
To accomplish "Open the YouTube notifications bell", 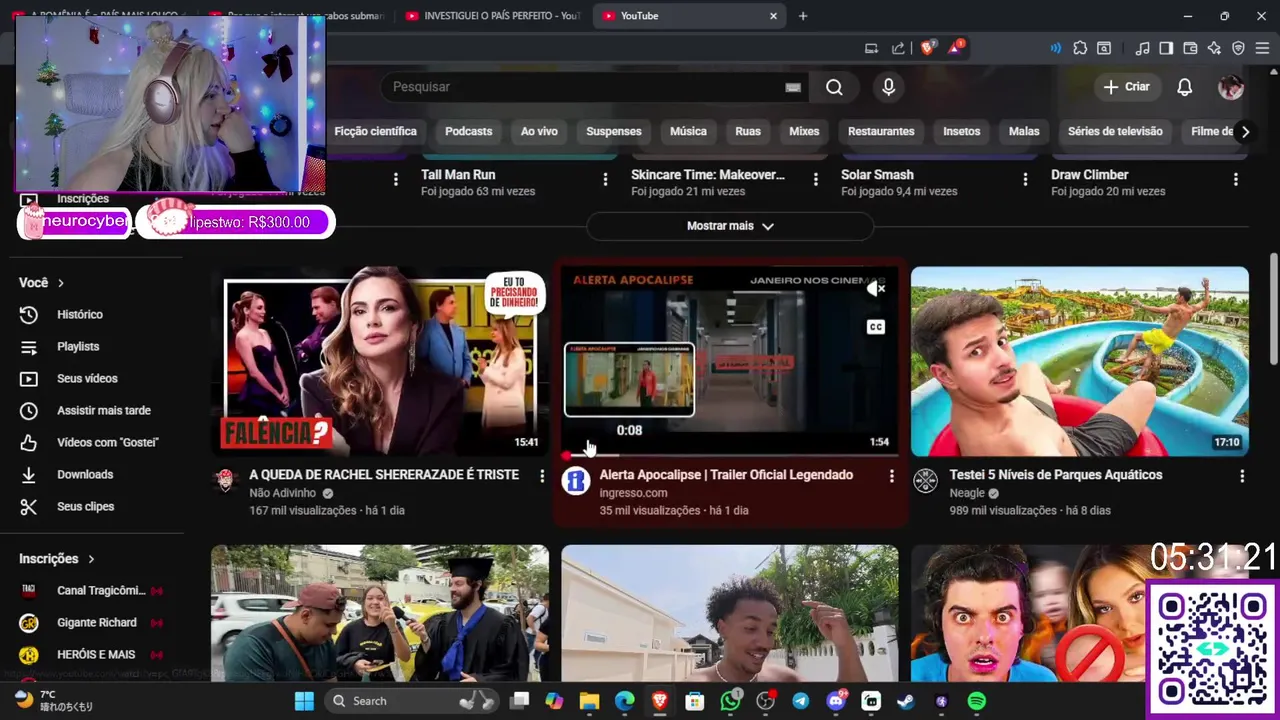I will (1184, 87).
